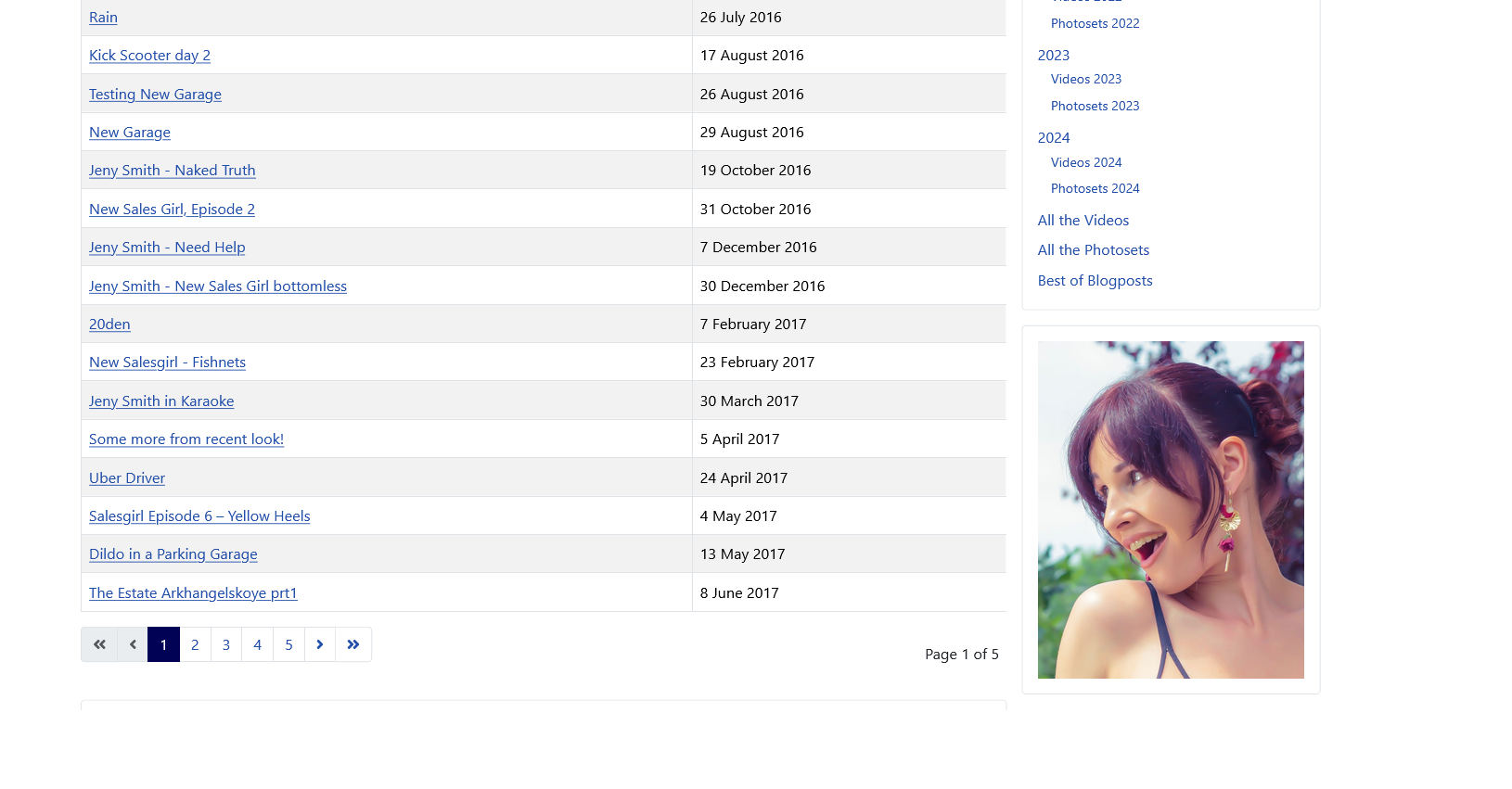Go to page 4
Screen dimensions: 1512x789
(x=258, y=644)
